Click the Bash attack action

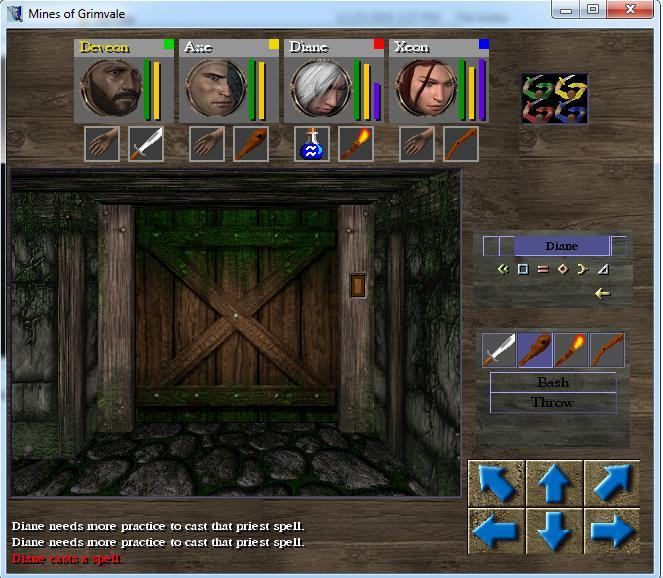coord(553,383)
